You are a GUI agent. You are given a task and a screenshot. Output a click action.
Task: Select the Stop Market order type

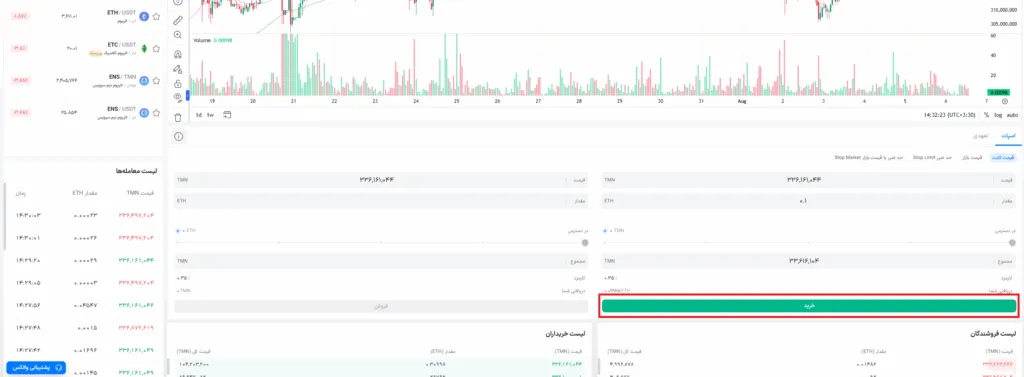click(868, 157)
